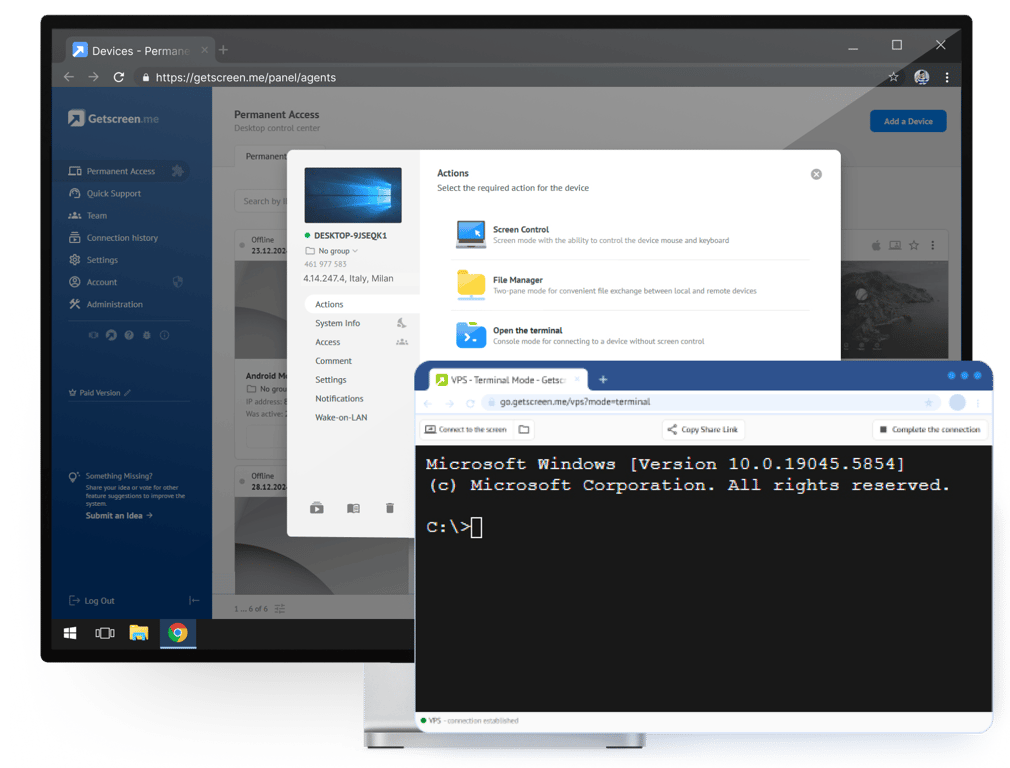
Task: Open list options icon next to '1 ... 6 of 6'
Action: [280, 608]
